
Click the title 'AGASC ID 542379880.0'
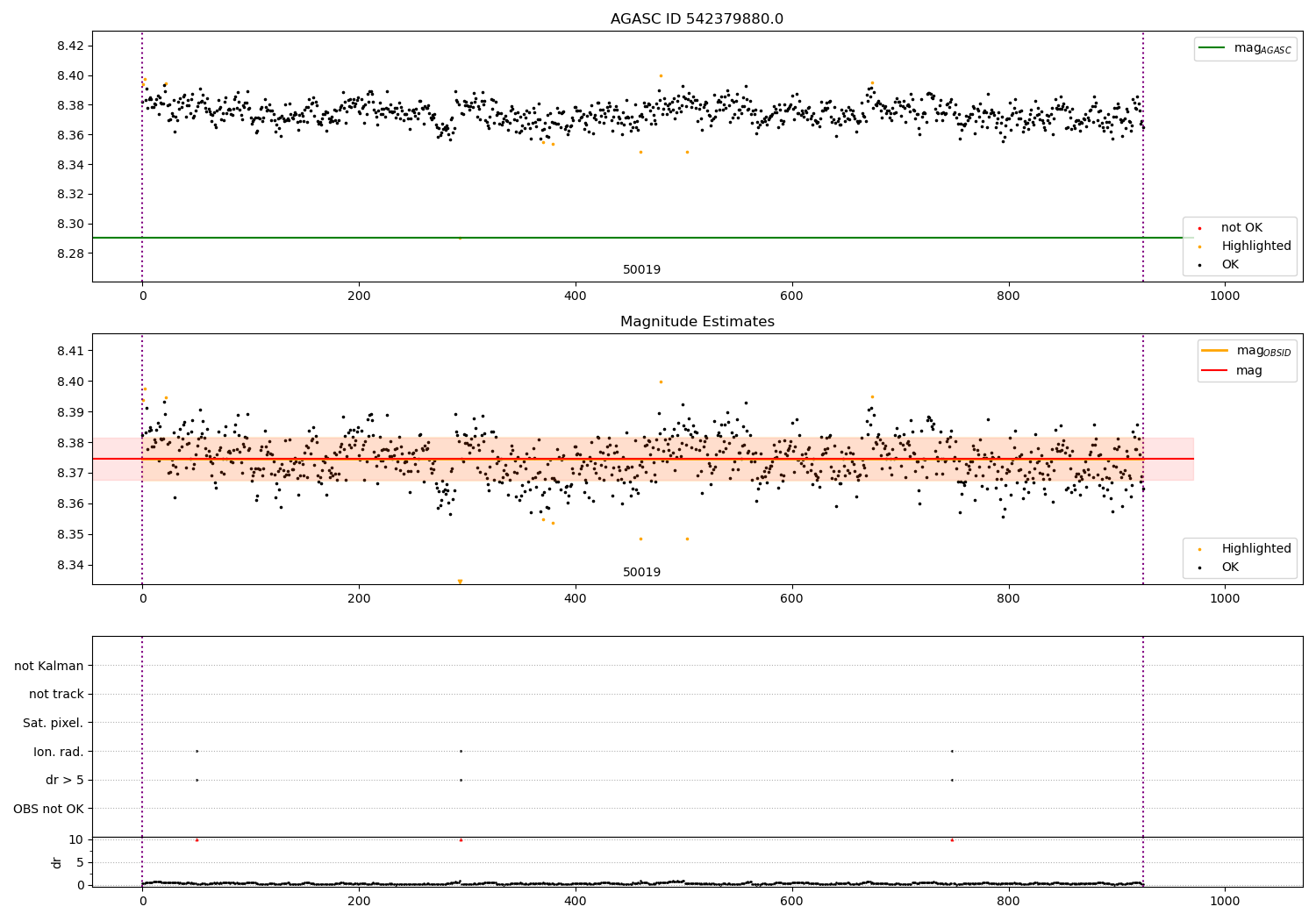(x=697, y=19)
